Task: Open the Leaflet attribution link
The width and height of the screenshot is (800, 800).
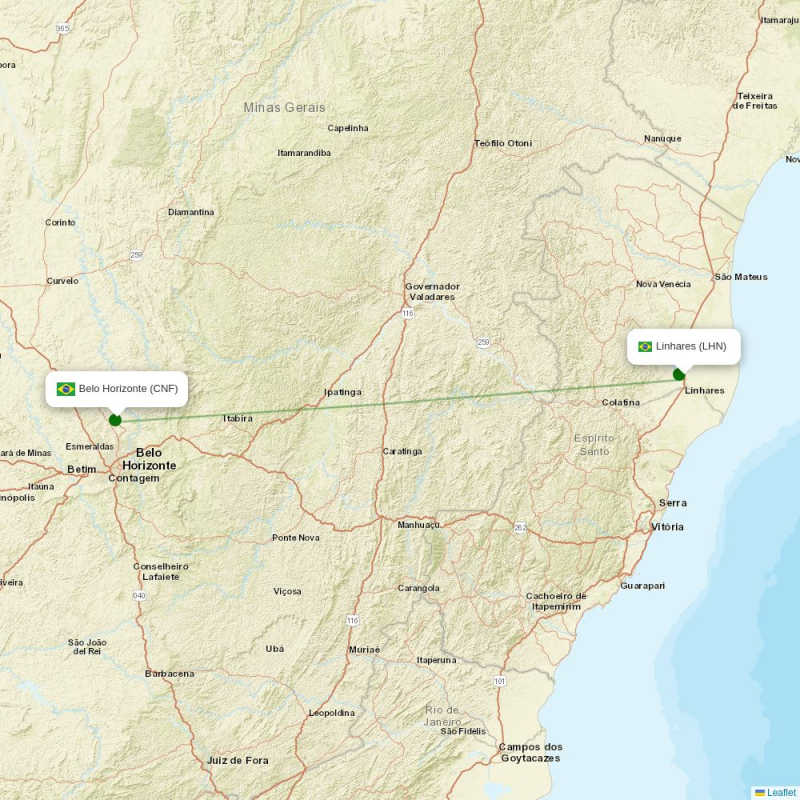Action: [x=782, y=792]
